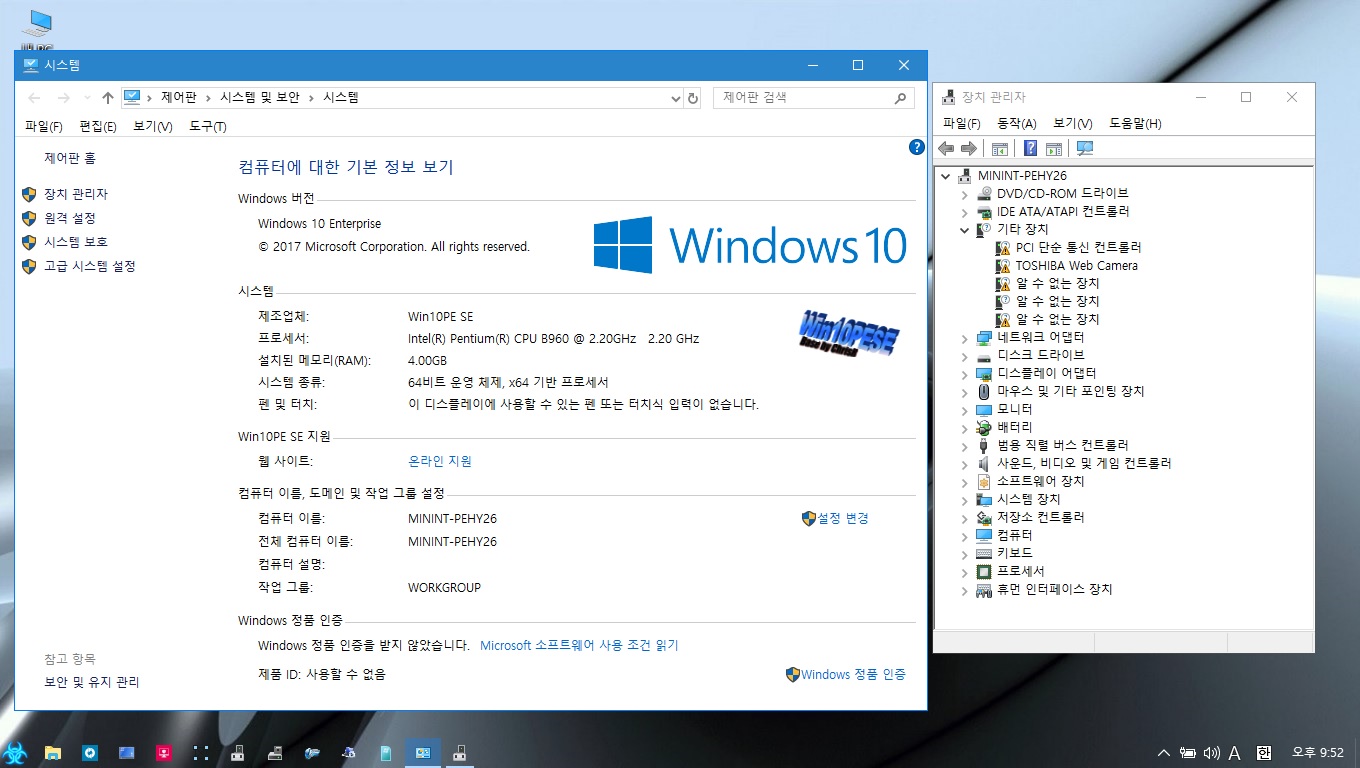Open 파일(F) menu in System window
Image resolution: width=1360 pixels, height=768 pixels.
[x=43, y=127]
